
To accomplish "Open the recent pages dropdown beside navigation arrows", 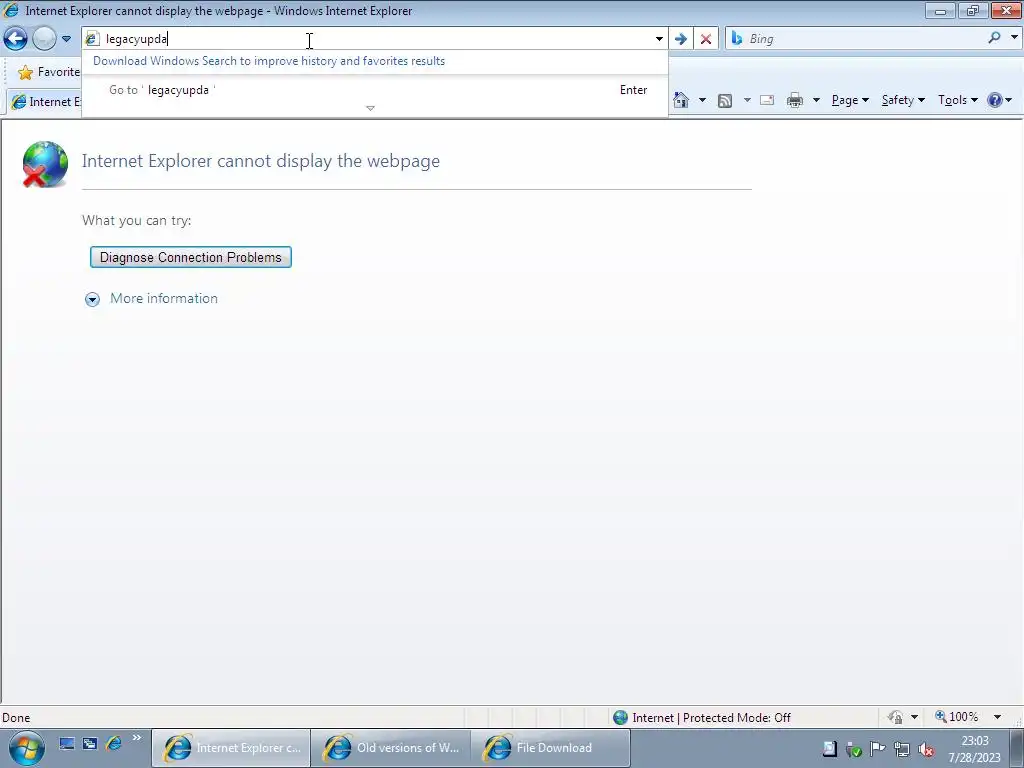I will (66, 39).
